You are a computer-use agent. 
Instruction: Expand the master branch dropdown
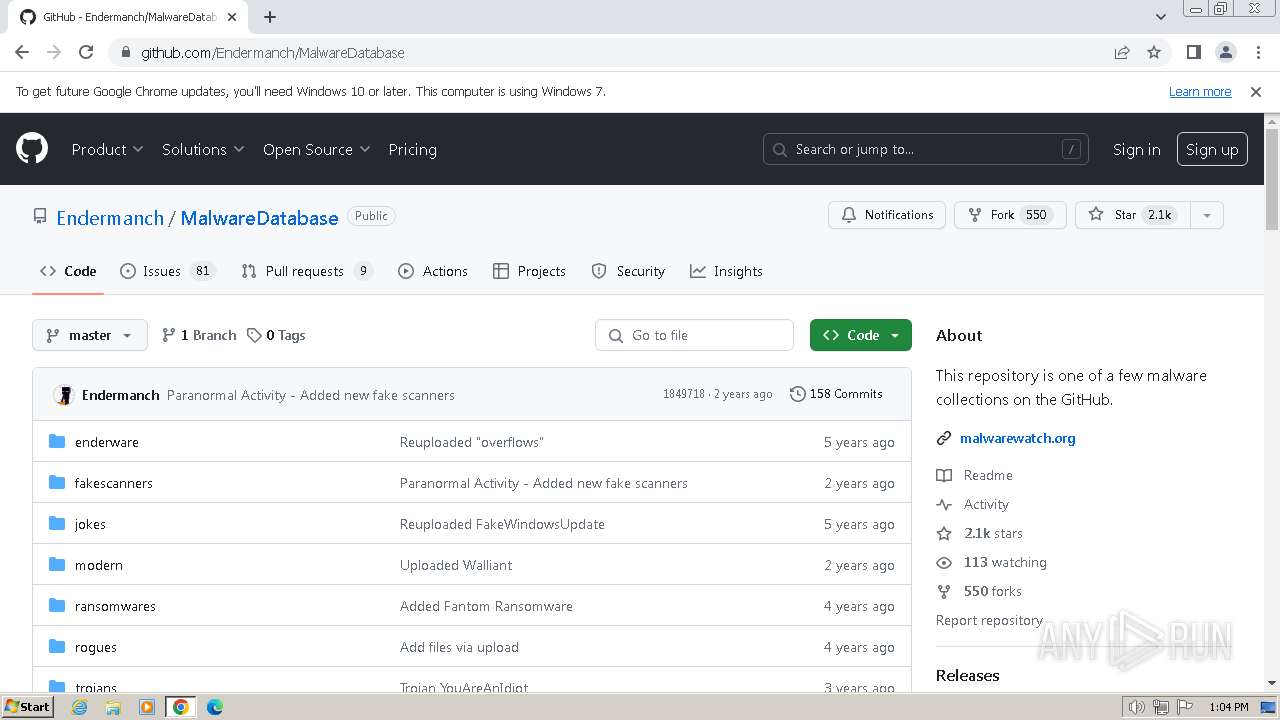[89, 335]
